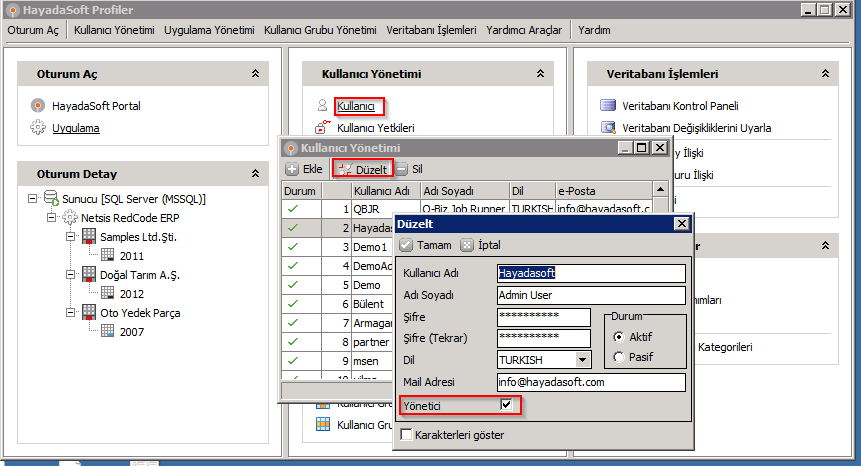Select the 2007 period grid icon
861x466 pixels.
pyautogui.click(x=108, y=331)
